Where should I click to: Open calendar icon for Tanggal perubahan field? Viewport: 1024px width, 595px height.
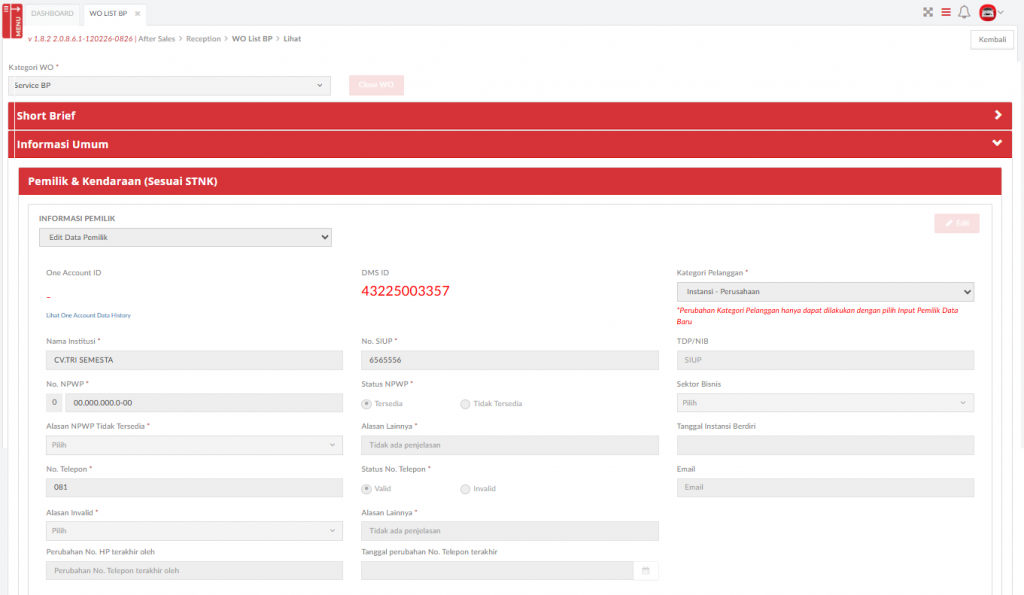[x=646, y=570]
